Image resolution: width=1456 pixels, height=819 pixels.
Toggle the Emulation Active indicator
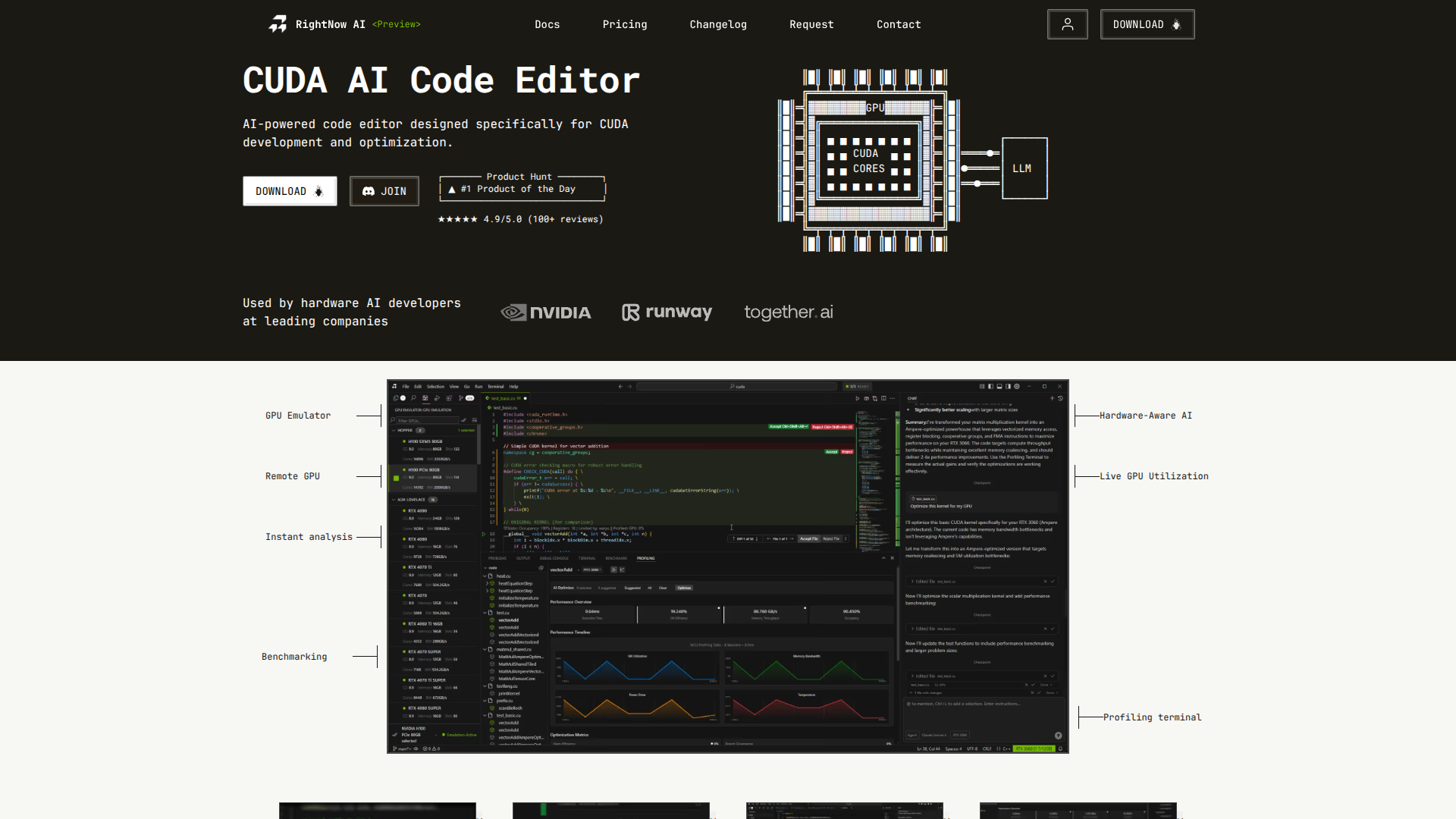point(460,734)
